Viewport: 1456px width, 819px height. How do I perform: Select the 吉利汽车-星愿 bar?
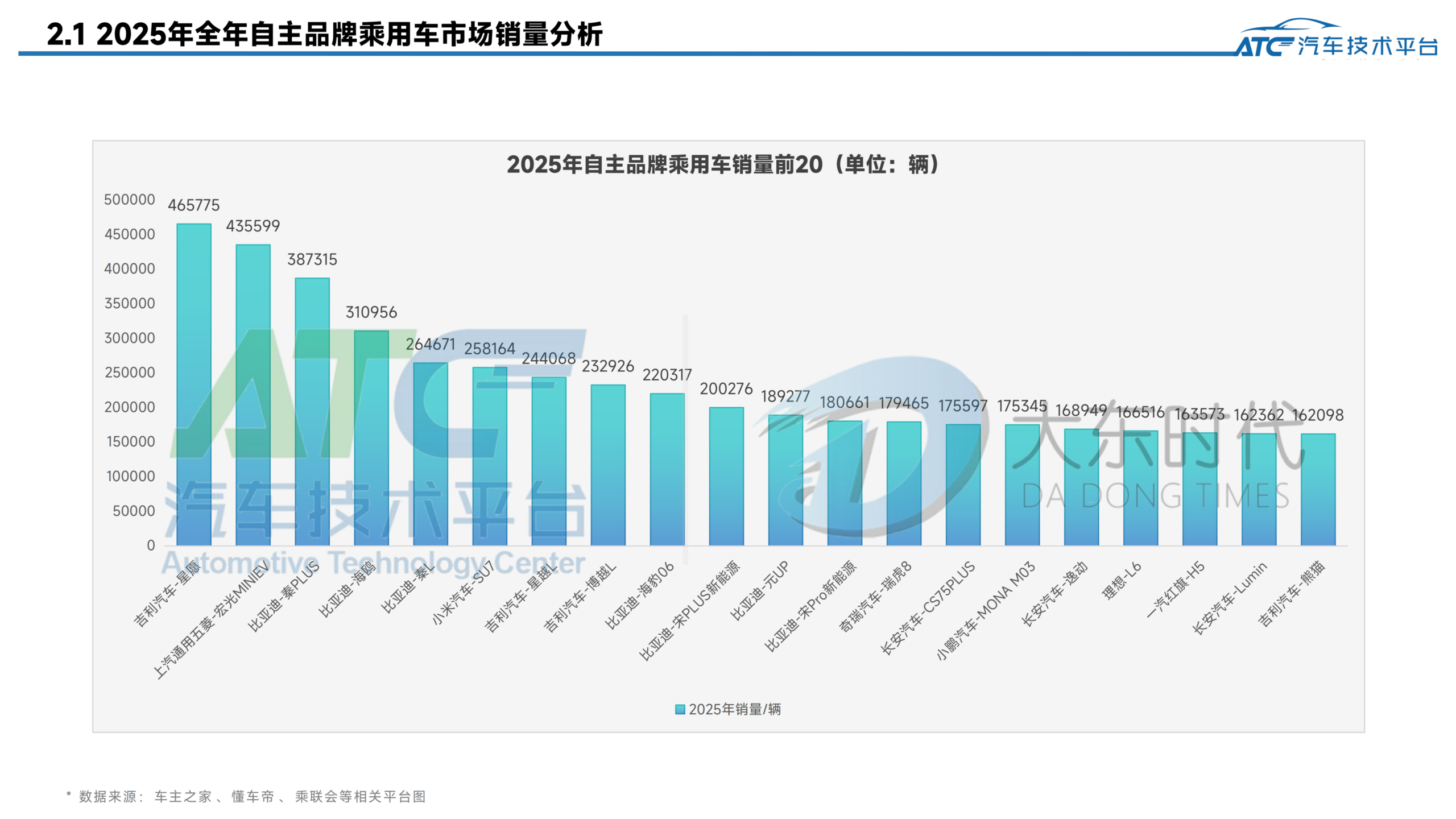[194, 384]
